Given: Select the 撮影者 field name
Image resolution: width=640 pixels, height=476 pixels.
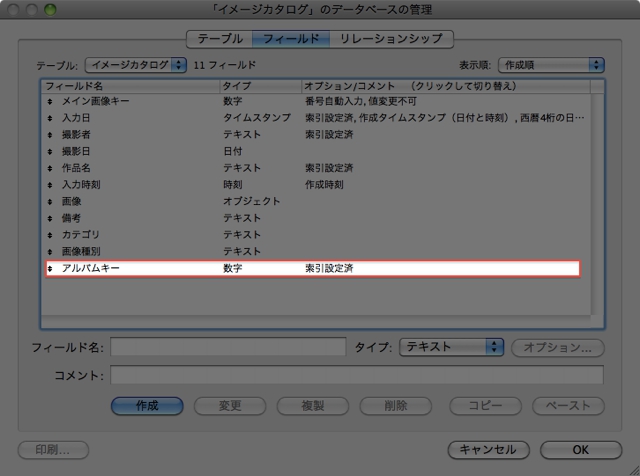Looking at the screenshot, I should point(76,135).
